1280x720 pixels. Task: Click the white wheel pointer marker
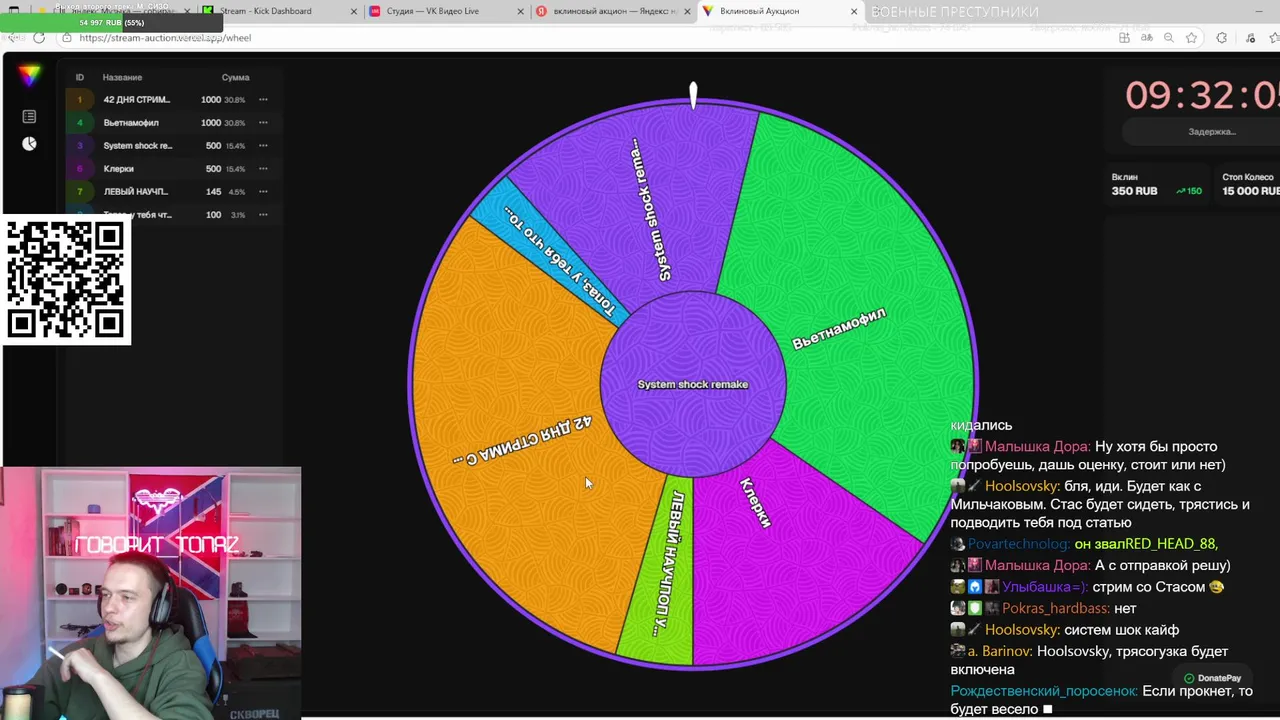click(693, 95)
